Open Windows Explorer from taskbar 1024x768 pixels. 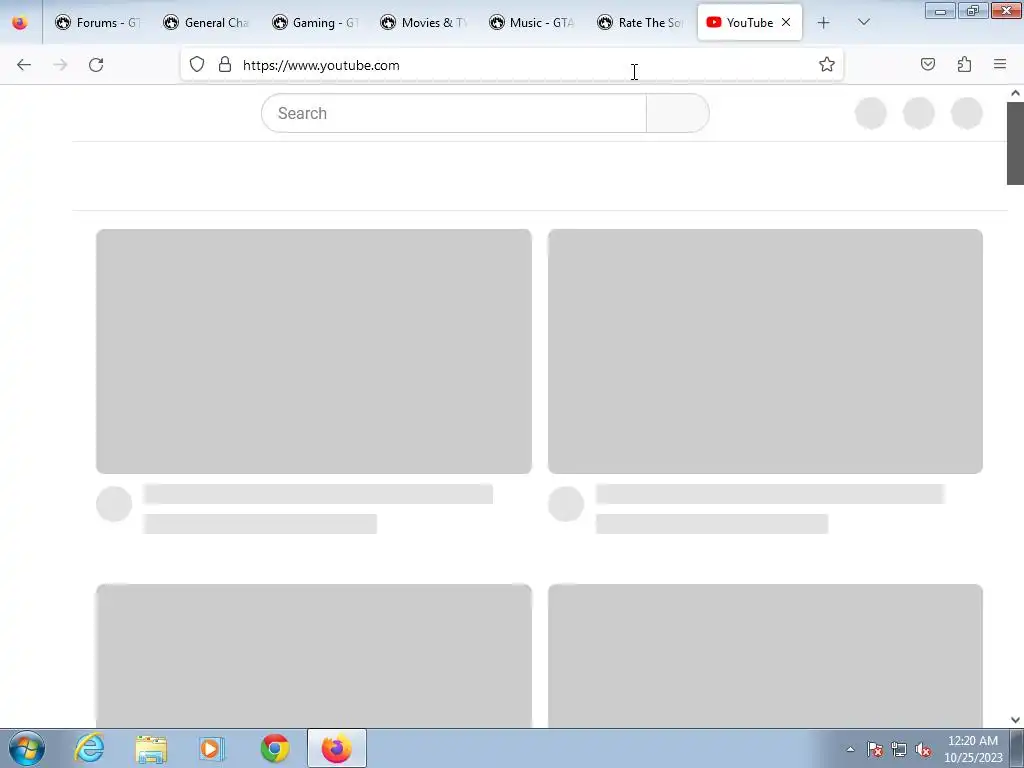[151, 748]
